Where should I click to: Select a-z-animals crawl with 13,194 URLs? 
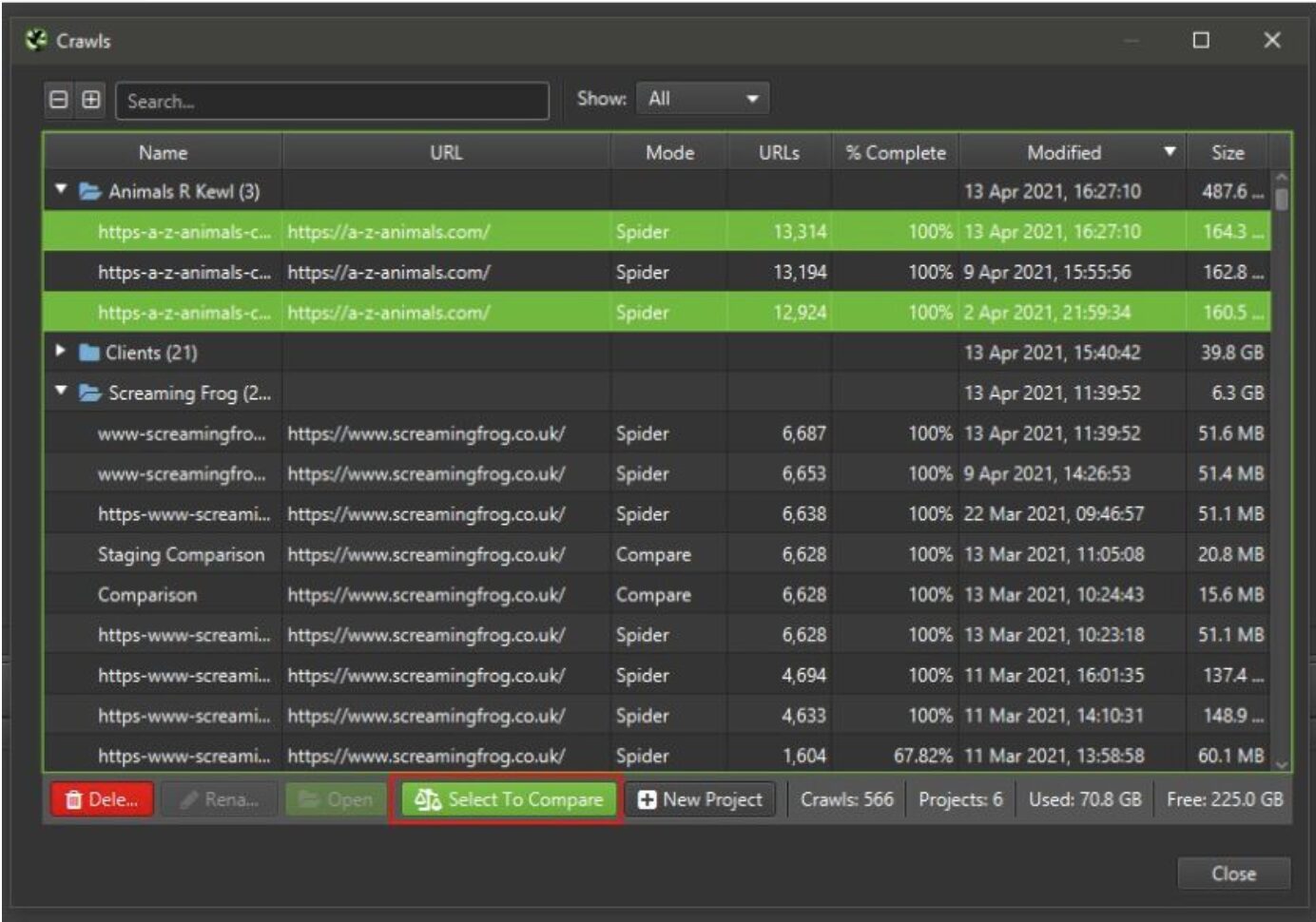(657, 272)
